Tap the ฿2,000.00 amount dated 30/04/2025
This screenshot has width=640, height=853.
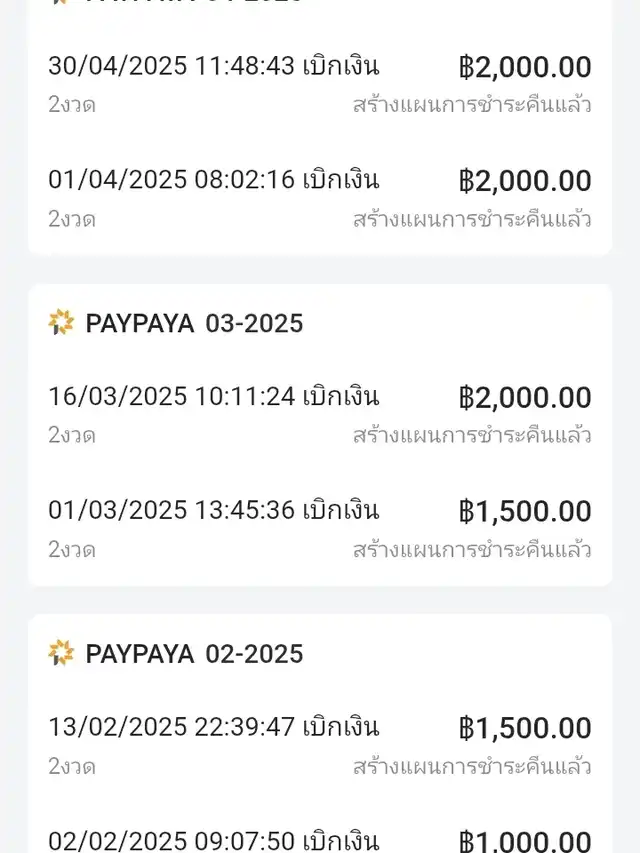(525, 67)
